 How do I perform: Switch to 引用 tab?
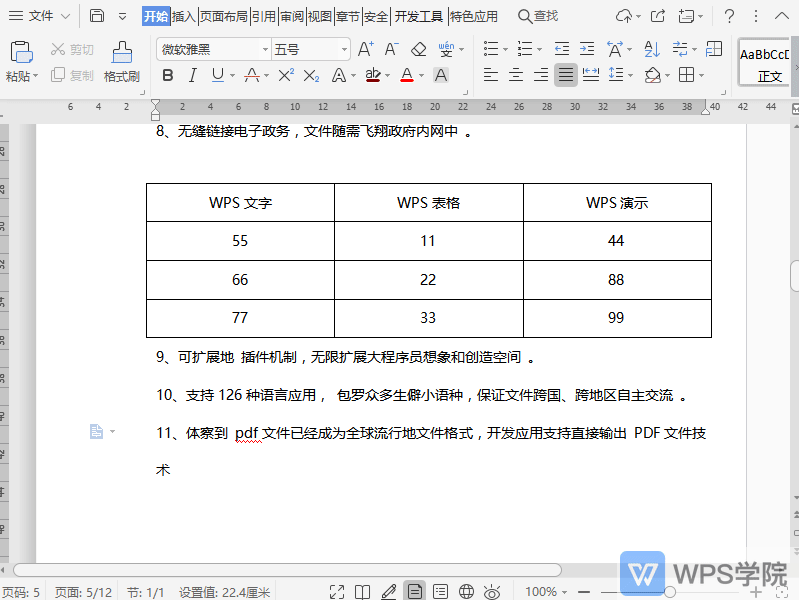(x=264, y=16)
